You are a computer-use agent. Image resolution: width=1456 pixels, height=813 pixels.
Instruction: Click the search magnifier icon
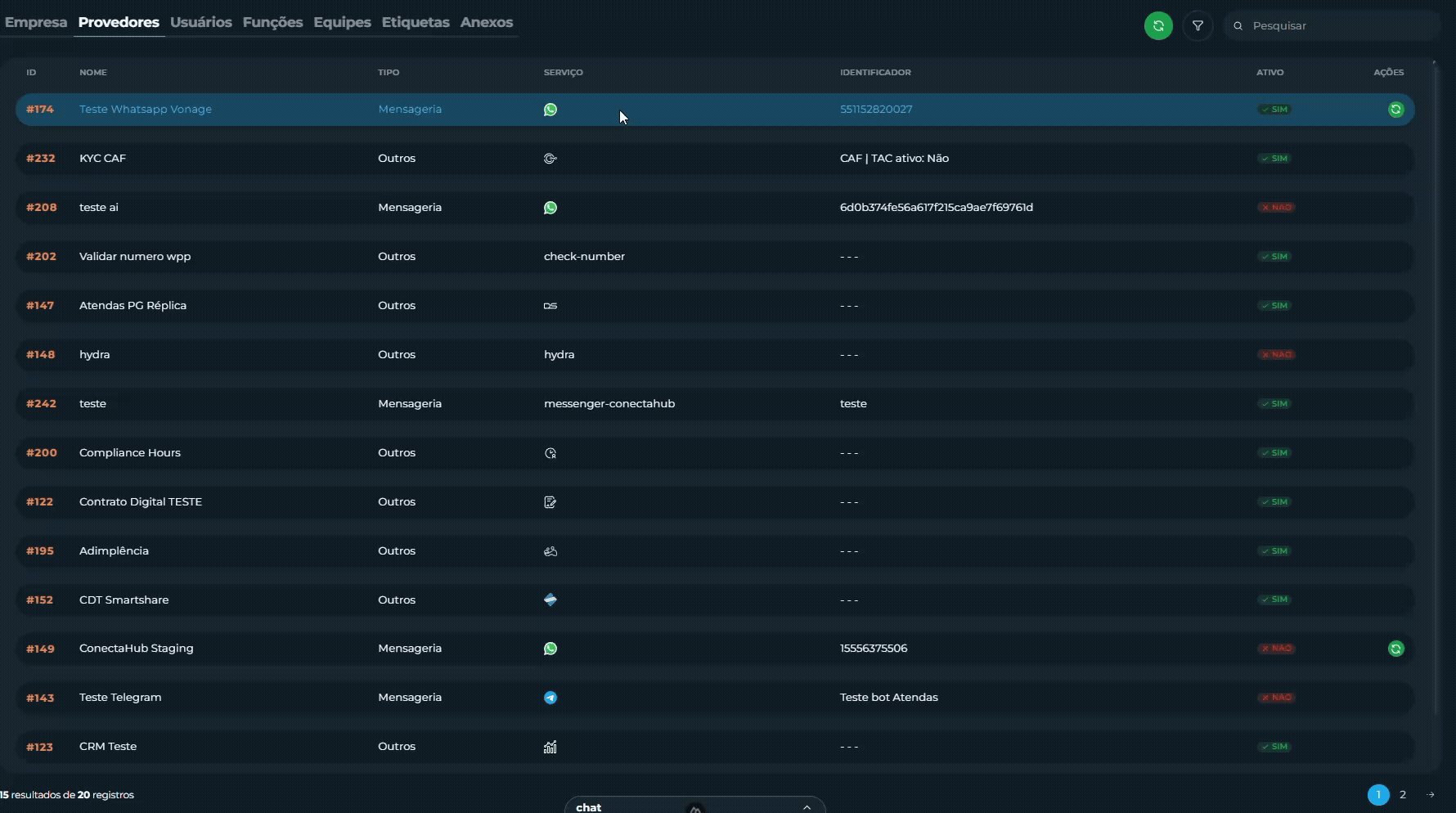point(1238,26)
